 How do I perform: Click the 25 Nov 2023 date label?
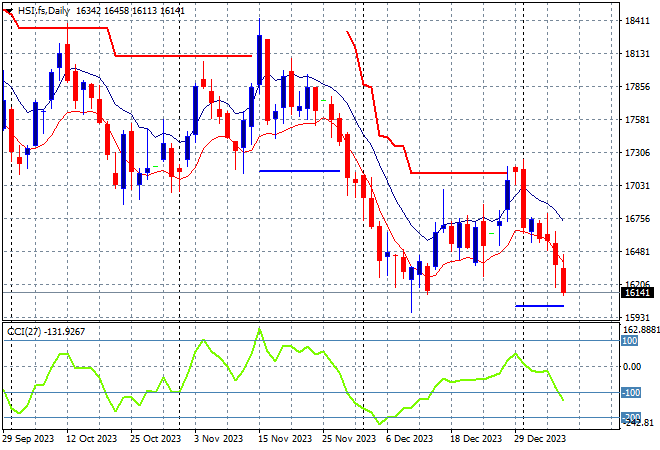(x=349, y=439)
